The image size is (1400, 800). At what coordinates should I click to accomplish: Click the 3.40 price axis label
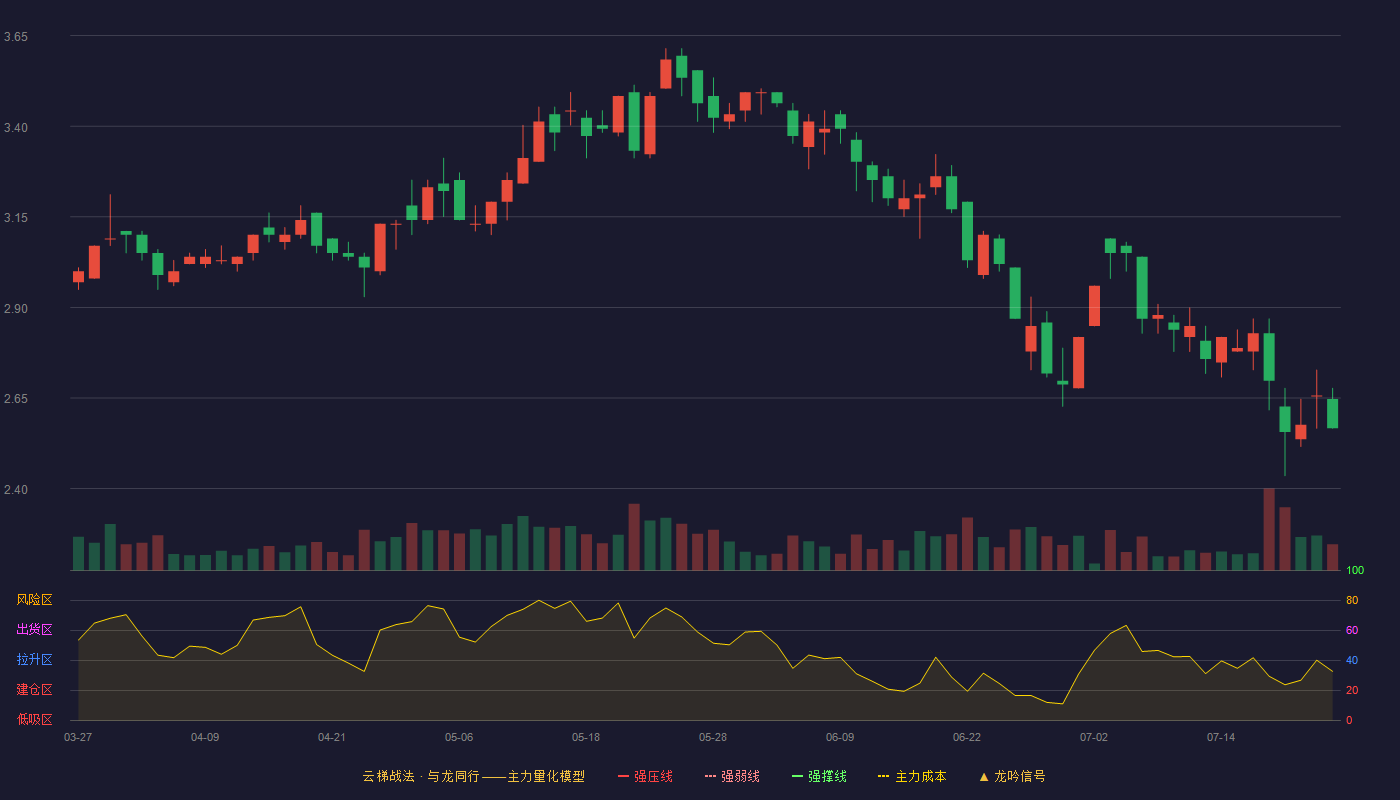[16, 128]
